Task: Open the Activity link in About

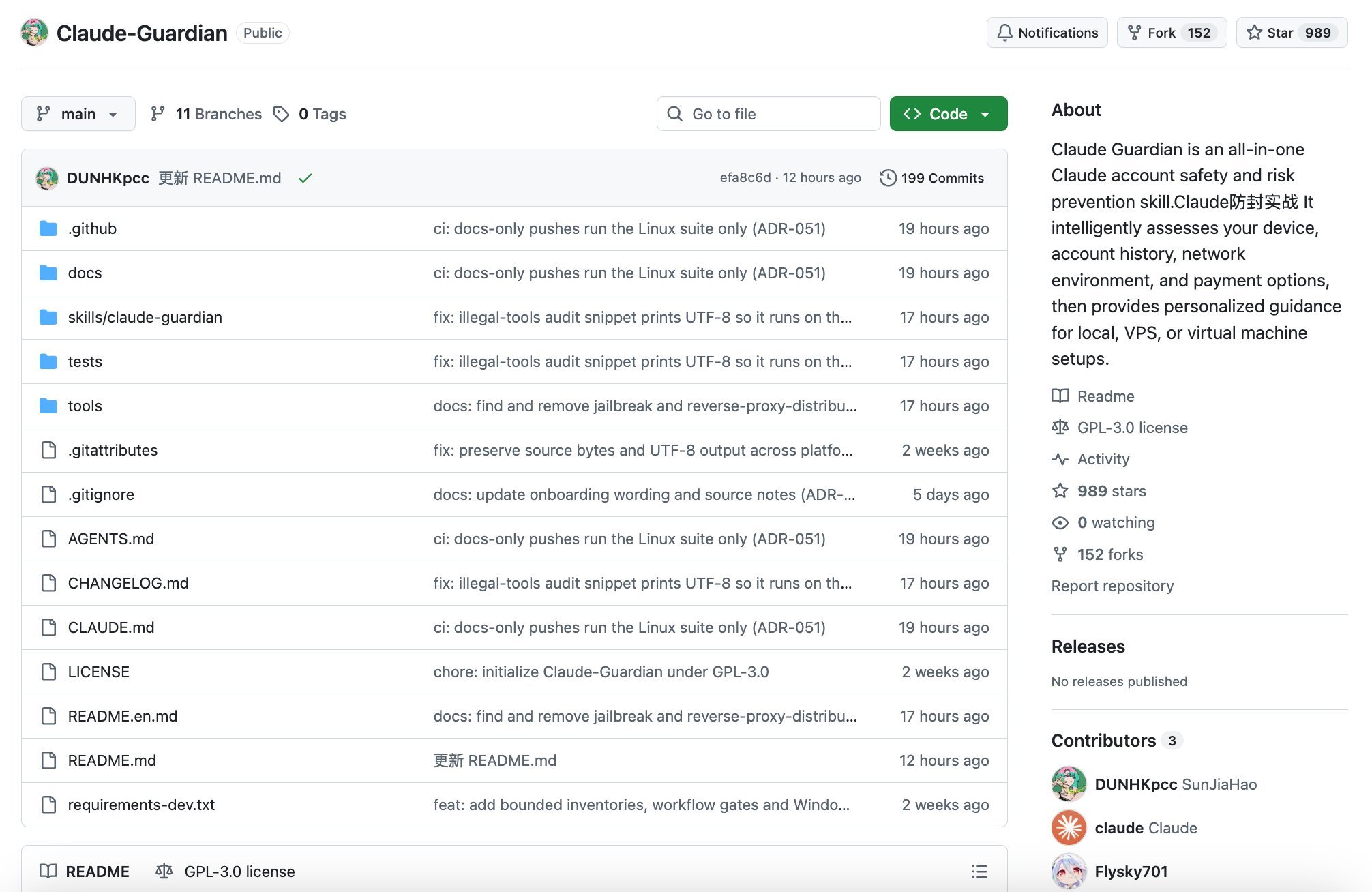Action: tap(1090, 459)
